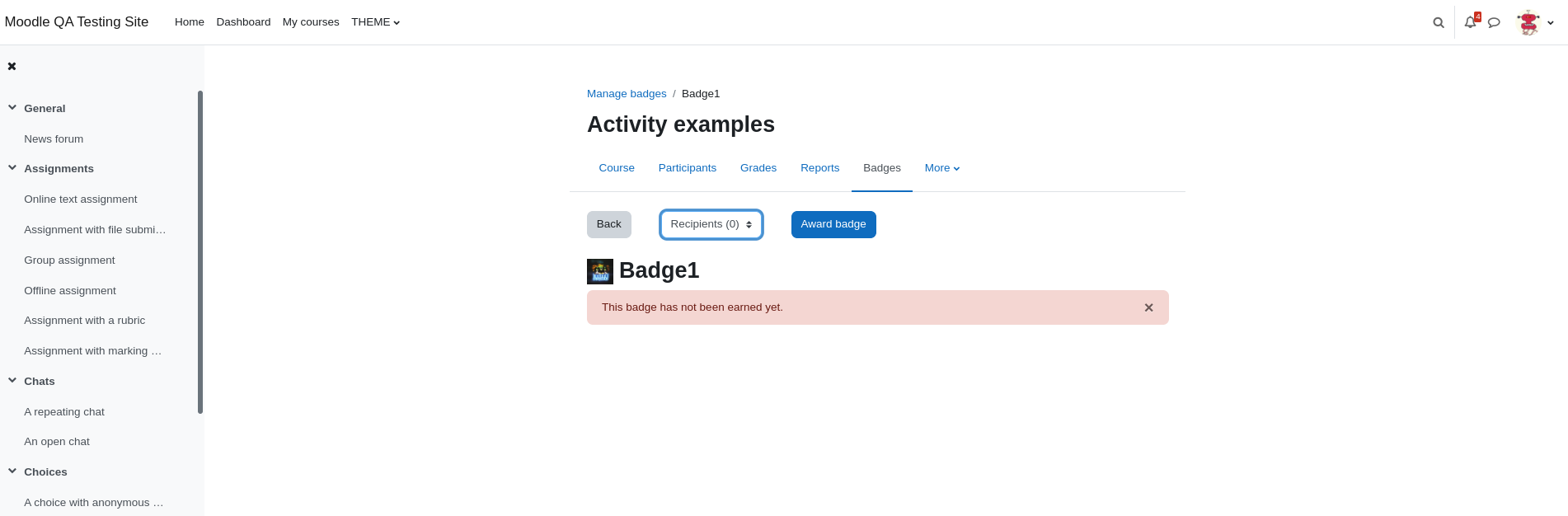Dismiss the badge not earned alert

coord(1148,307)
